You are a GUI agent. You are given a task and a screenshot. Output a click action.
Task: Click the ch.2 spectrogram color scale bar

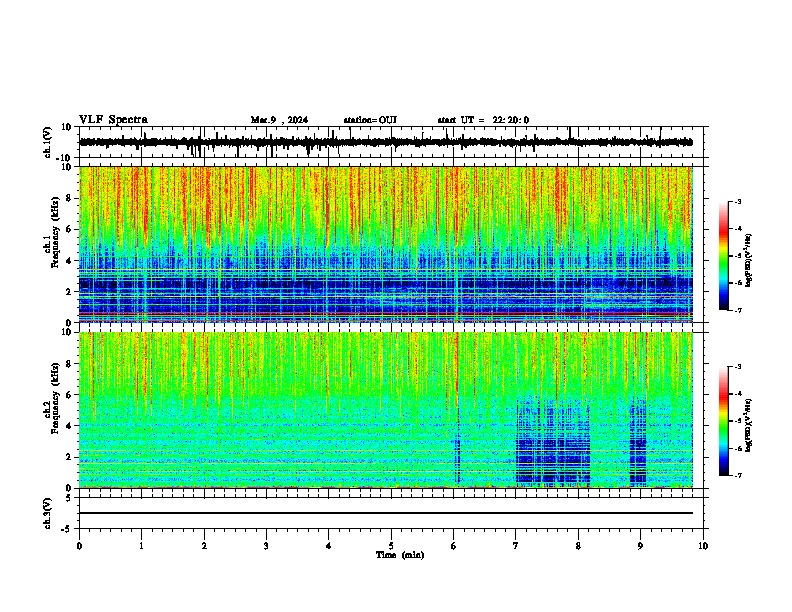[723, 421]
